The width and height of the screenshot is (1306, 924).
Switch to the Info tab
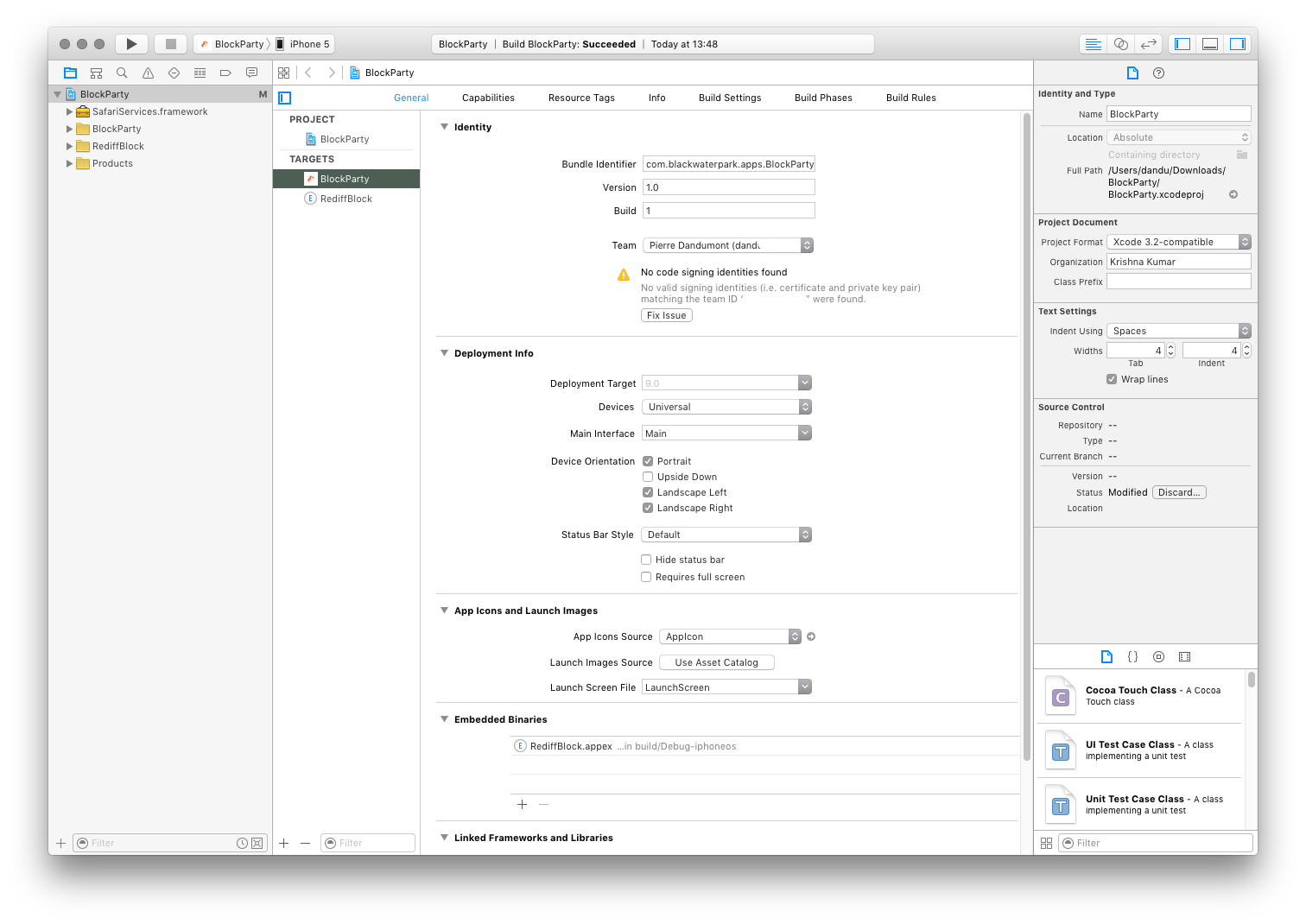[657, 98]
